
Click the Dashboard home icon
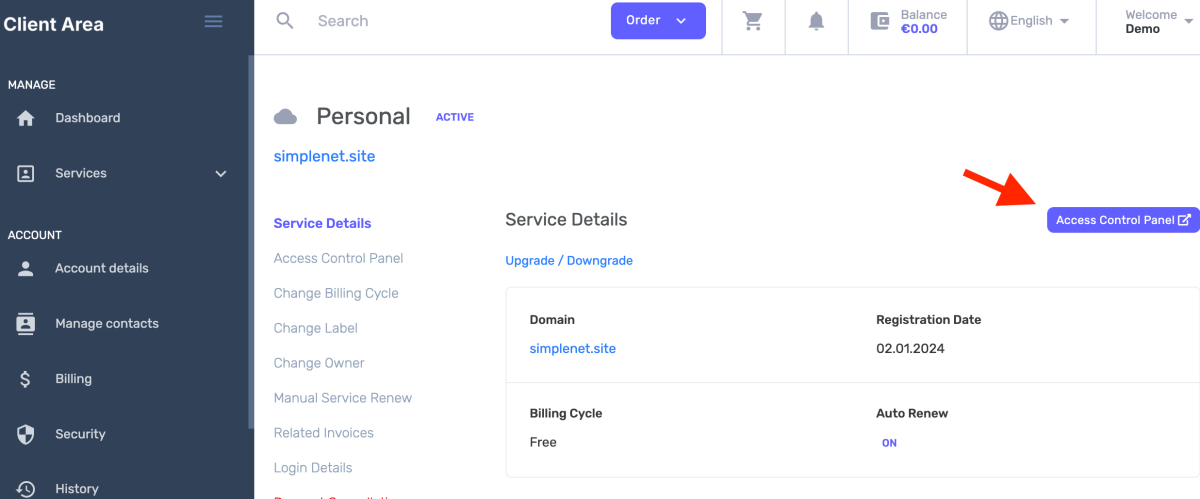(26, 118)
